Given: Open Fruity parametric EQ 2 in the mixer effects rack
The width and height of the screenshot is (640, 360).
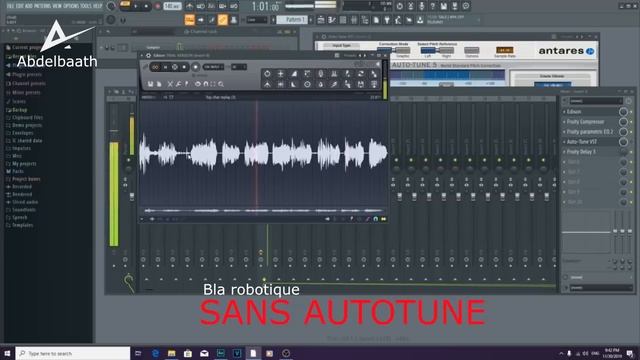Looking at the screenshot, I should (x=591, y=131).
